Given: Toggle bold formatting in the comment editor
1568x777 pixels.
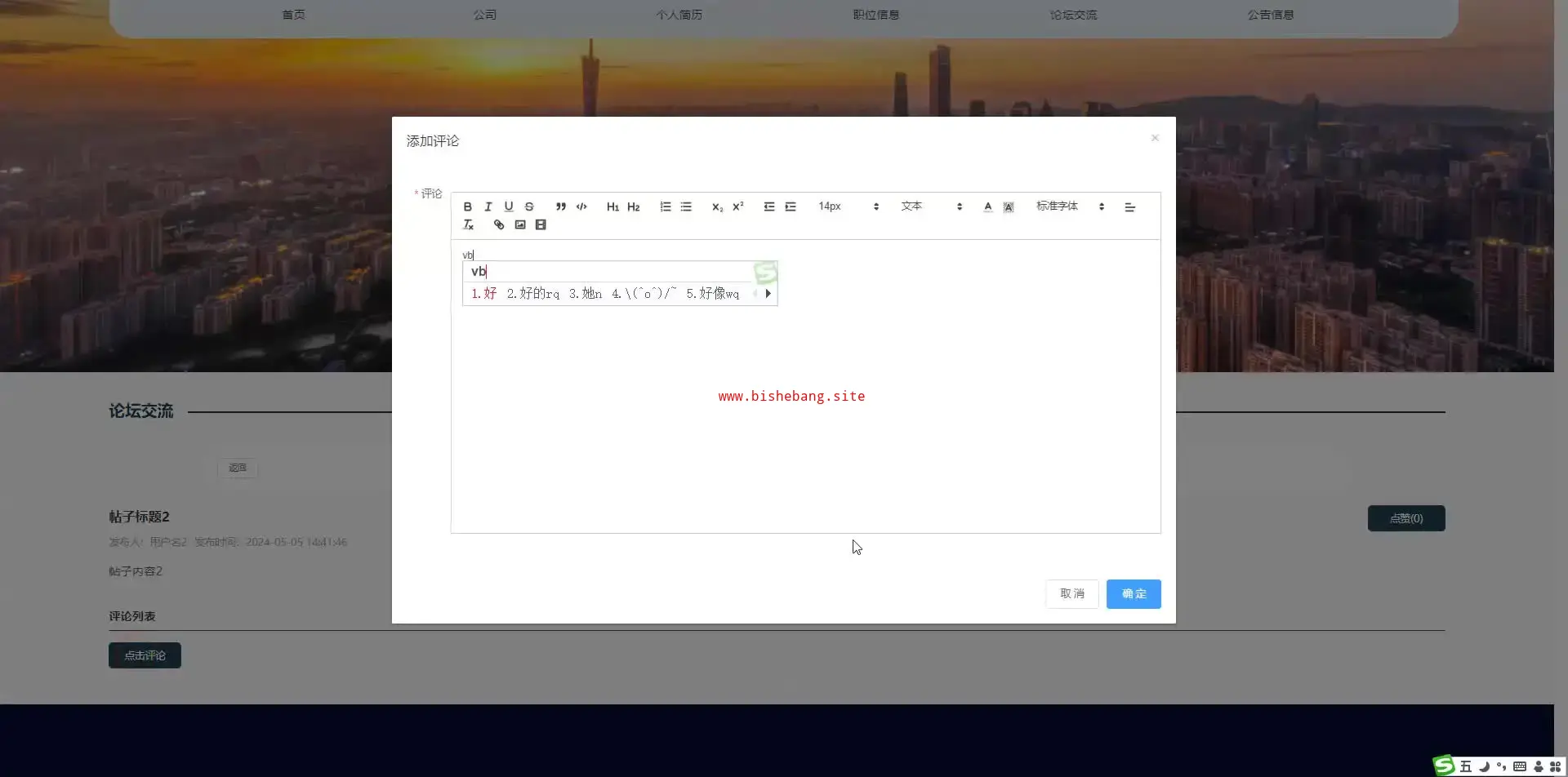Looking at the screenshot, I should 467,206.
